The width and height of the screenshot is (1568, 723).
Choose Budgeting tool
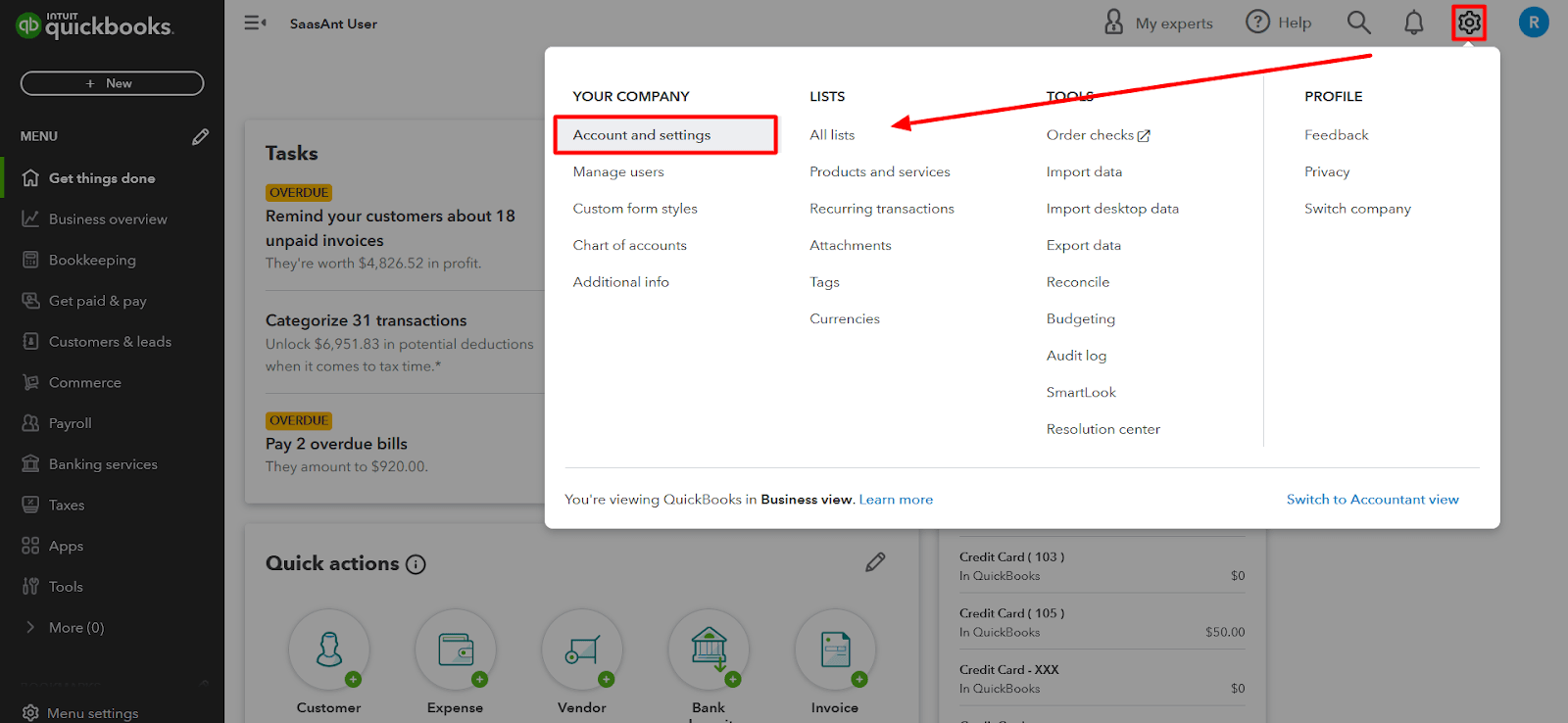coord(1080,318)
